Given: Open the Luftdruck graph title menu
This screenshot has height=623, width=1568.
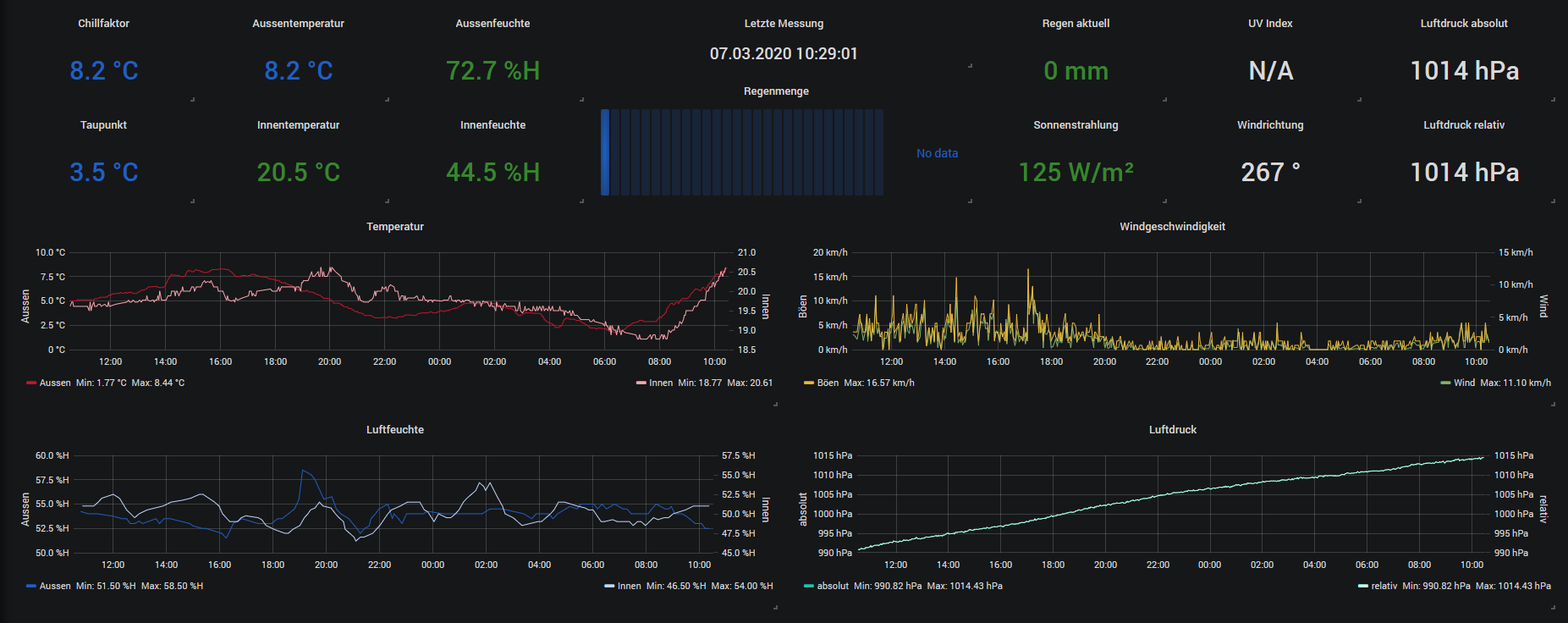Looking at the screenshot, I should point(1173,430).
